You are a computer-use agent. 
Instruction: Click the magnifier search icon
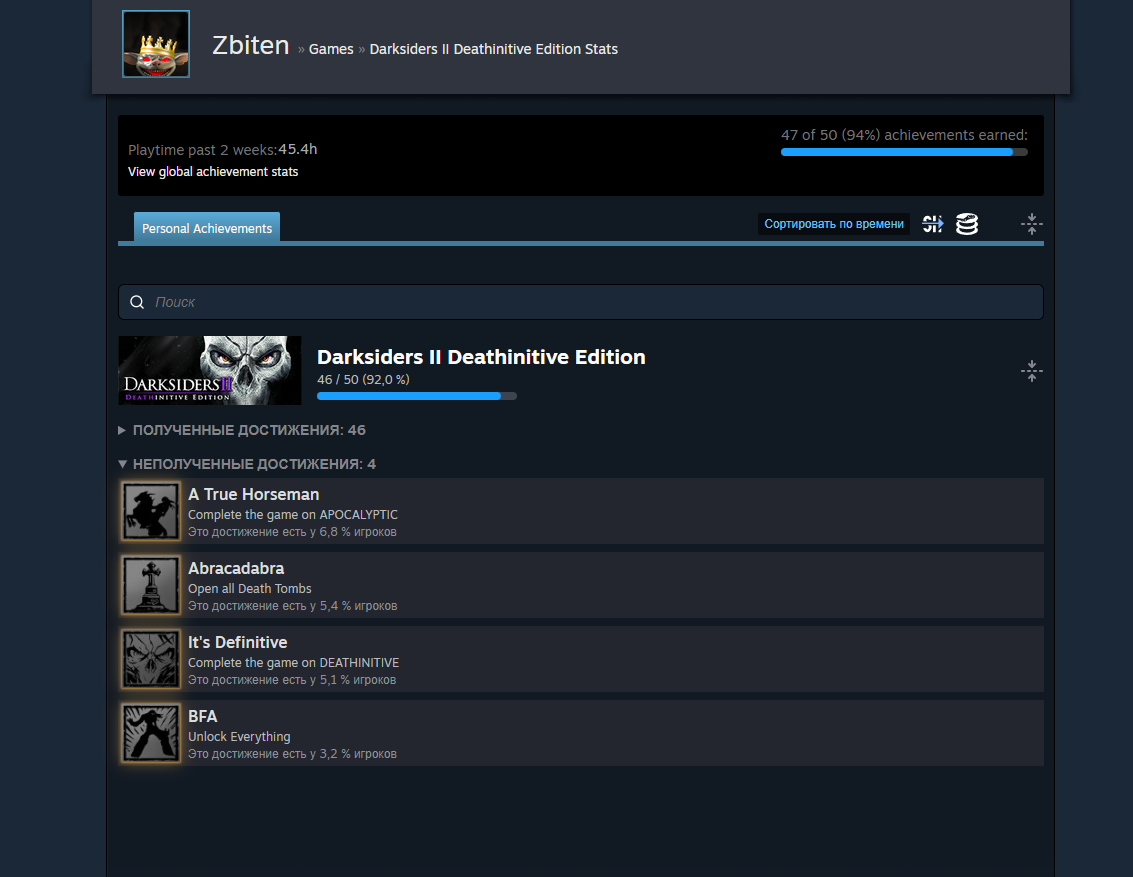137,302
